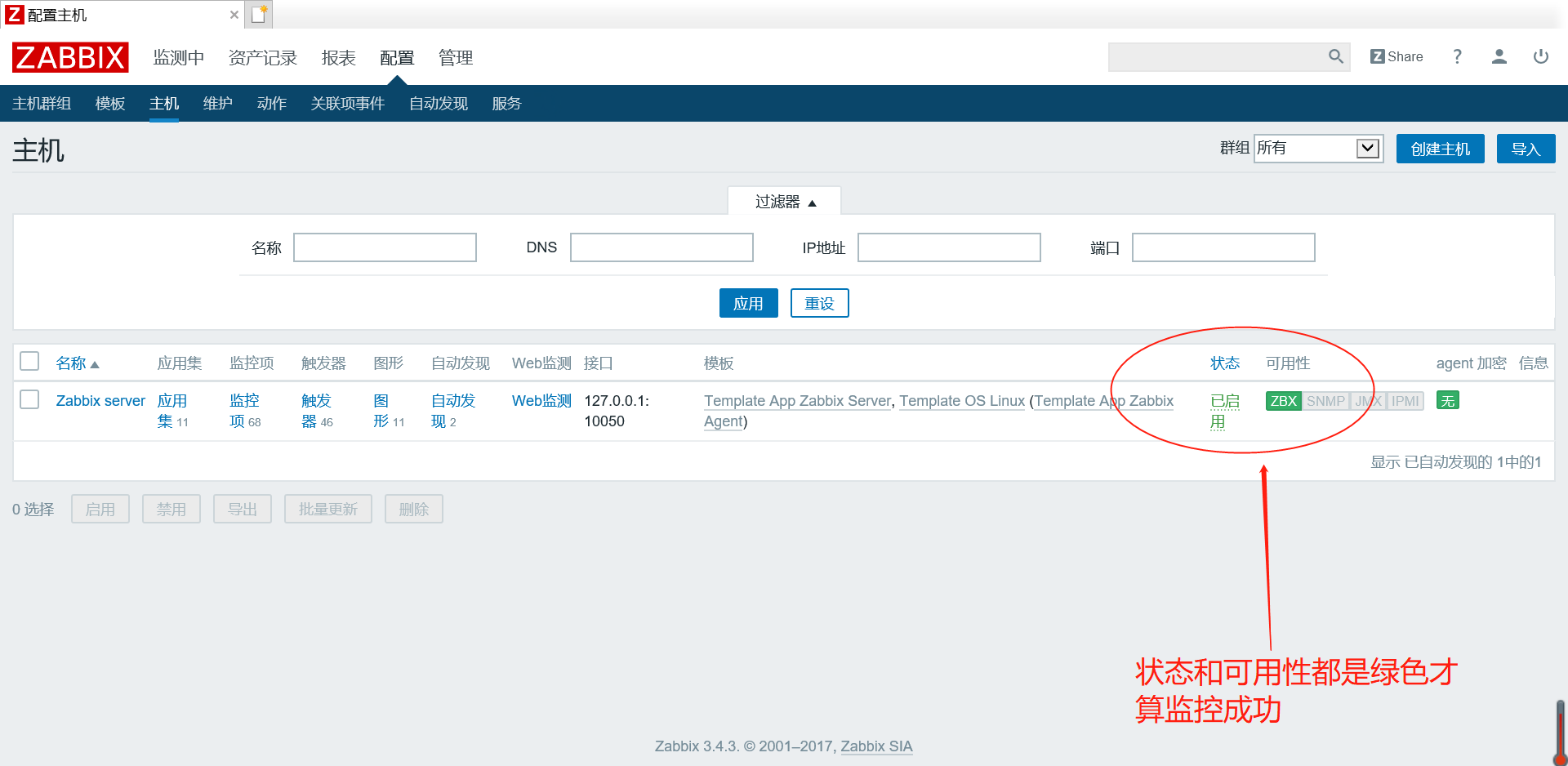Click the ZBX availability badge
The height and width of the screenshot is (766, 1568).
1284,401
